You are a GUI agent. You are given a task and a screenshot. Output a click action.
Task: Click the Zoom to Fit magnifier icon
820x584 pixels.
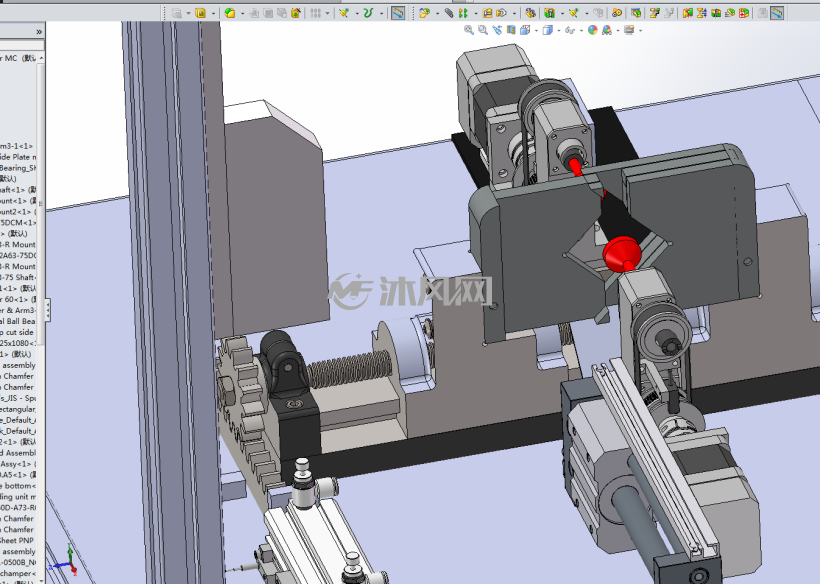[x=469, y=30]
